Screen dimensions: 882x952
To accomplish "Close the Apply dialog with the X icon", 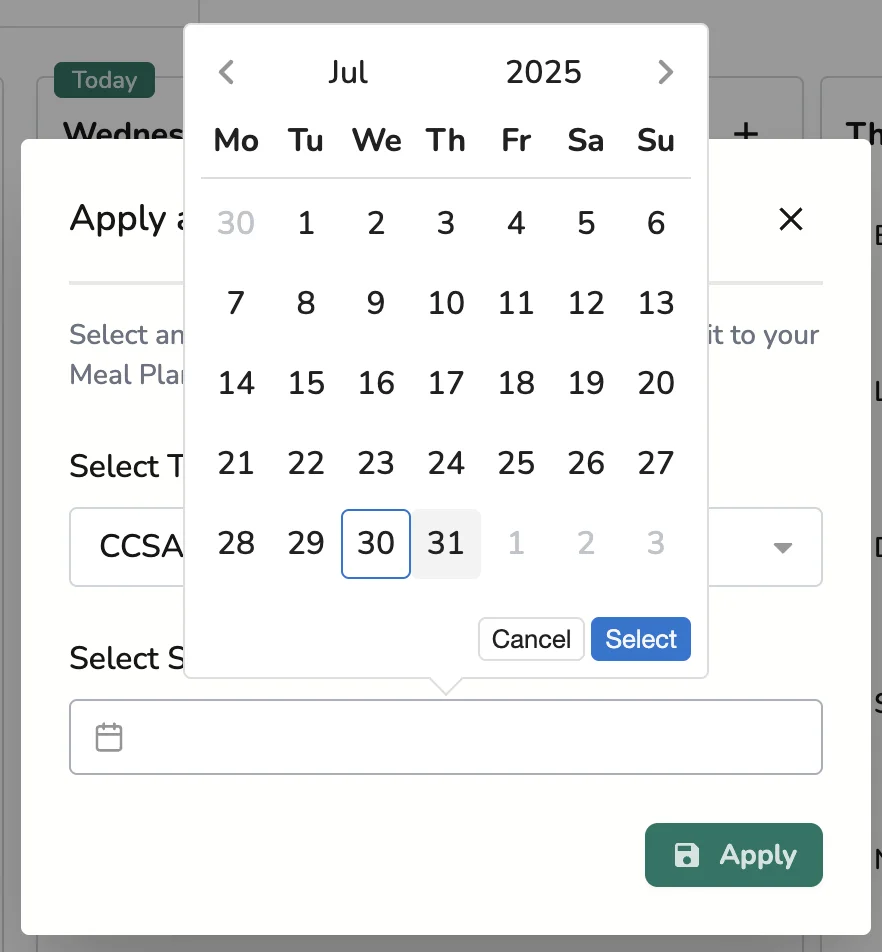I will pos(790,219).
